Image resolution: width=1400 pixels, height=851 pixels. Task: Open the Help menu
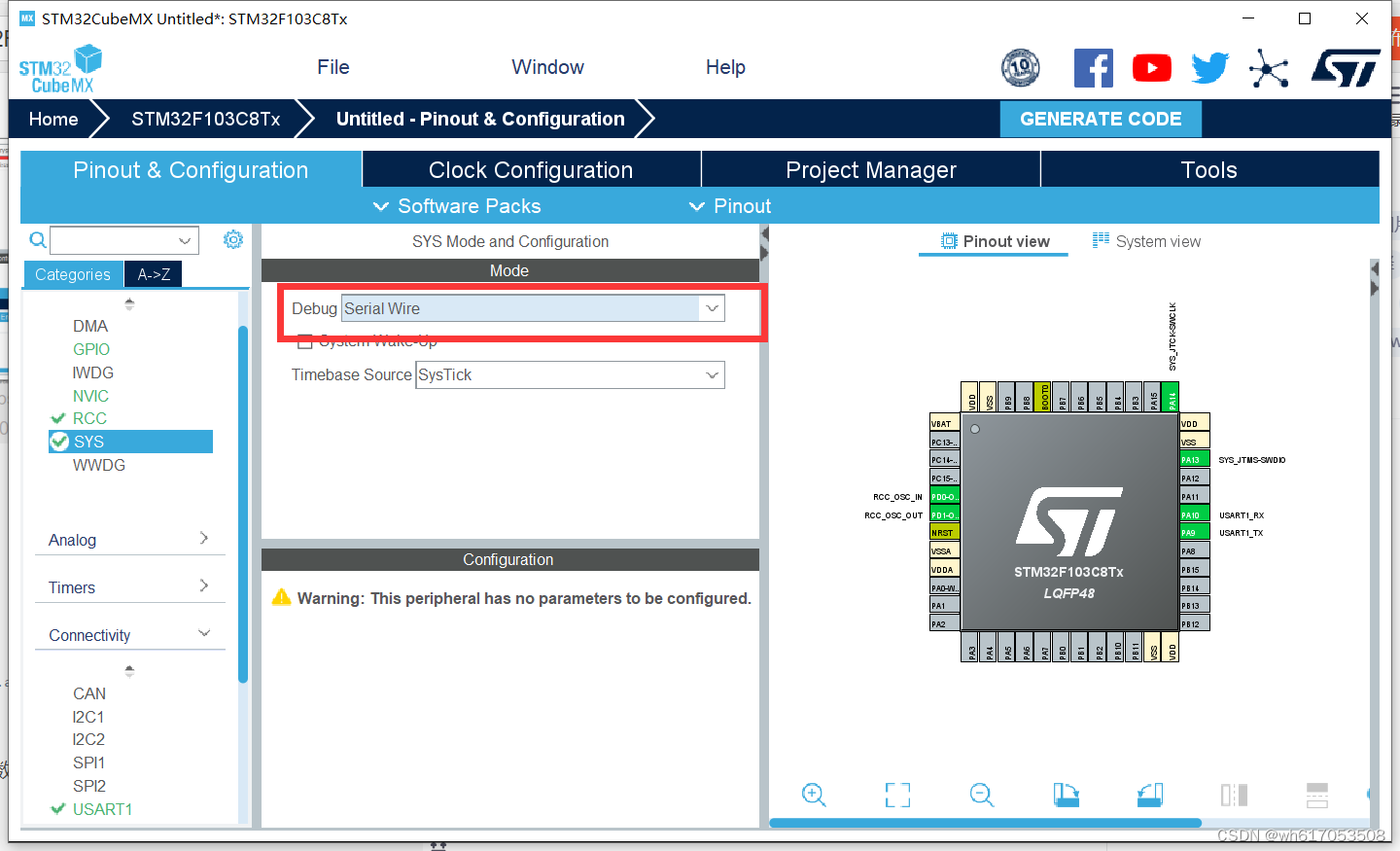pos(725,67)
